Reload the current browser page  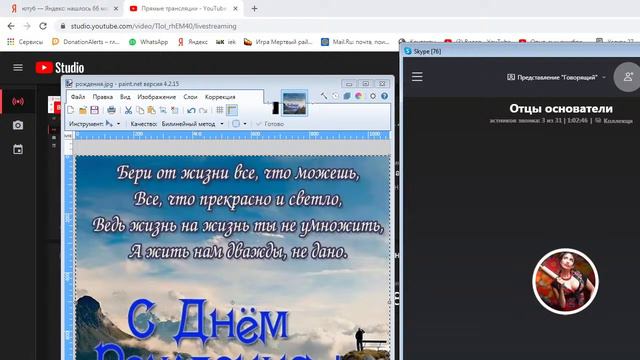coord(43,26)
